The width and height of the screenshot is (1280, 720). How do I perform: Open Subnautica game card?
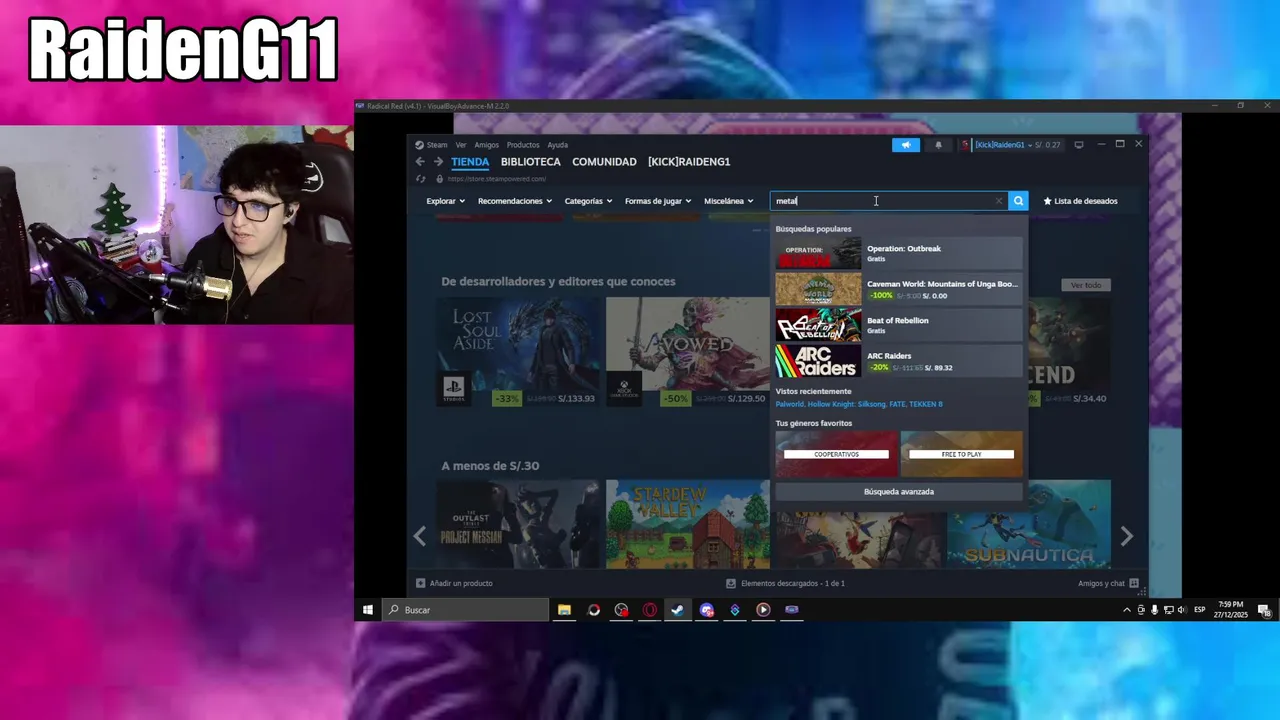point(1029,524)
